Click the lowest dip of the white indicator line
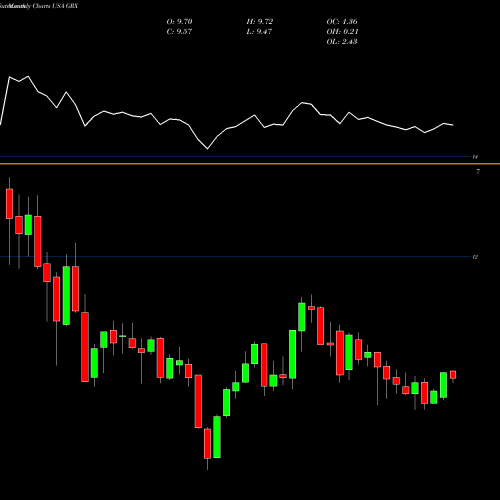The width and height of the screenshot is (500, 500). (207, 149)
